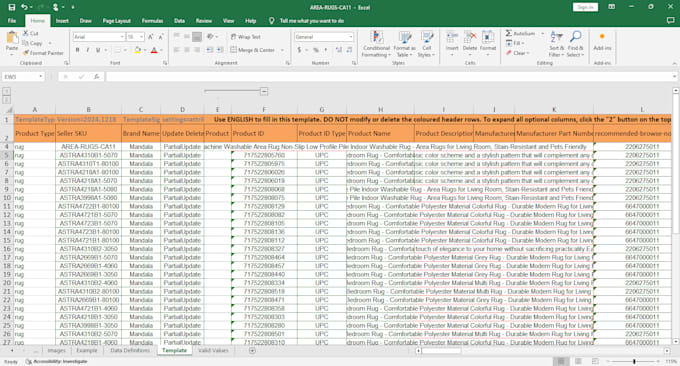Image resolution: width=680 pixels, height=366 pixels.
Task: Click Decrease Font Size icon
Action: 160,37
